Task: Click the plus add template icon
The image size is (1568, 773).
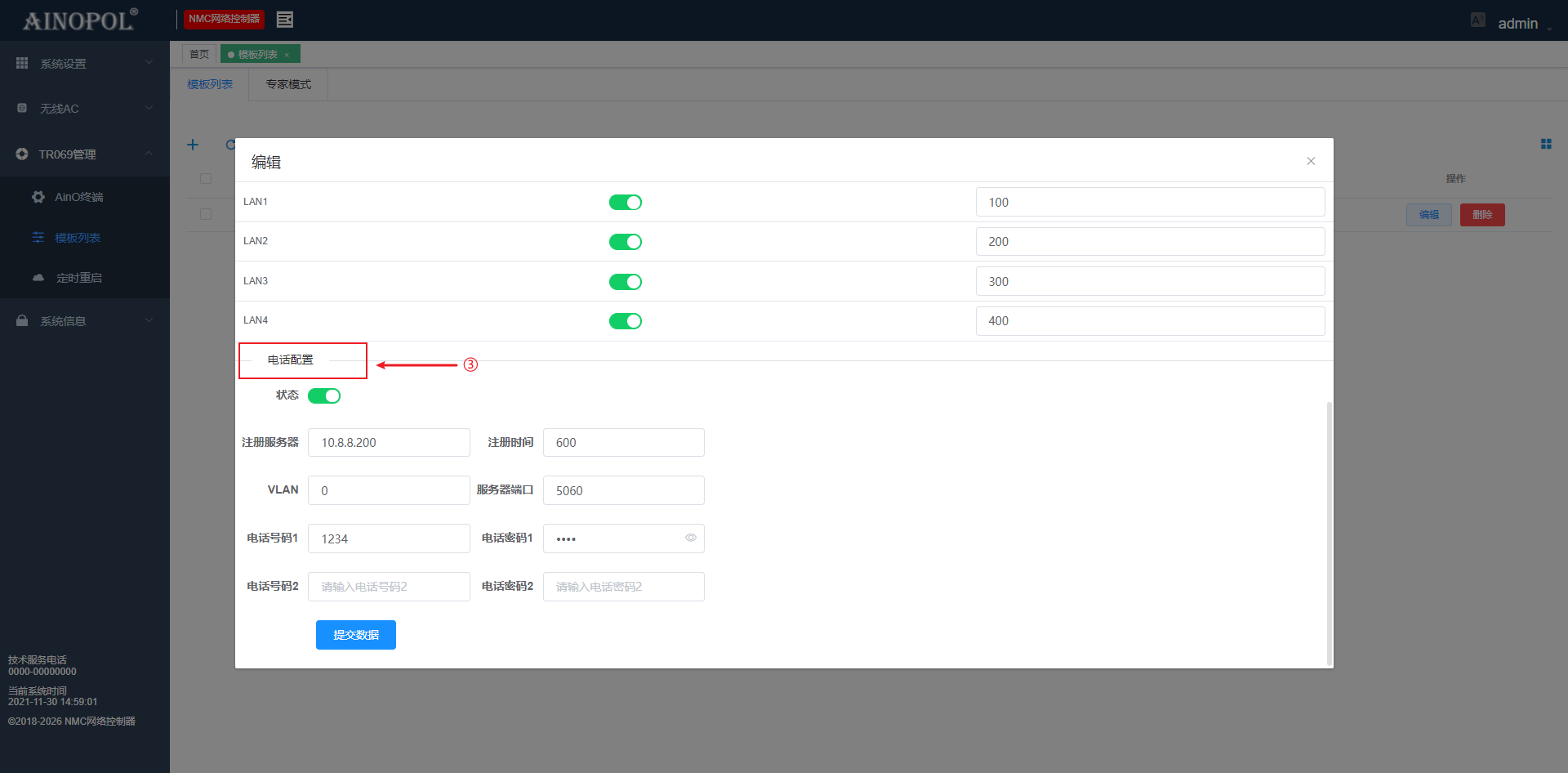Action: (x=193, y=145)
